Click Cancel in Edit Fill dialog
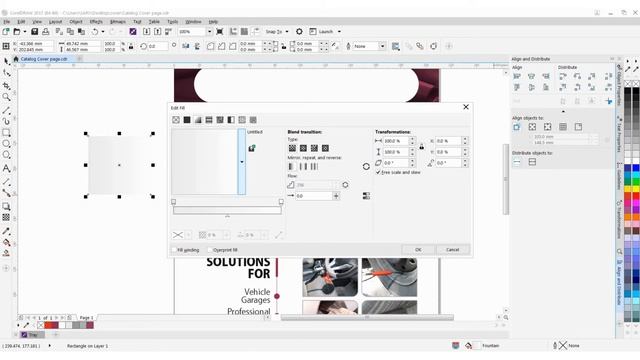The height and width of the screenshot is (360, 640). [452, 249]
